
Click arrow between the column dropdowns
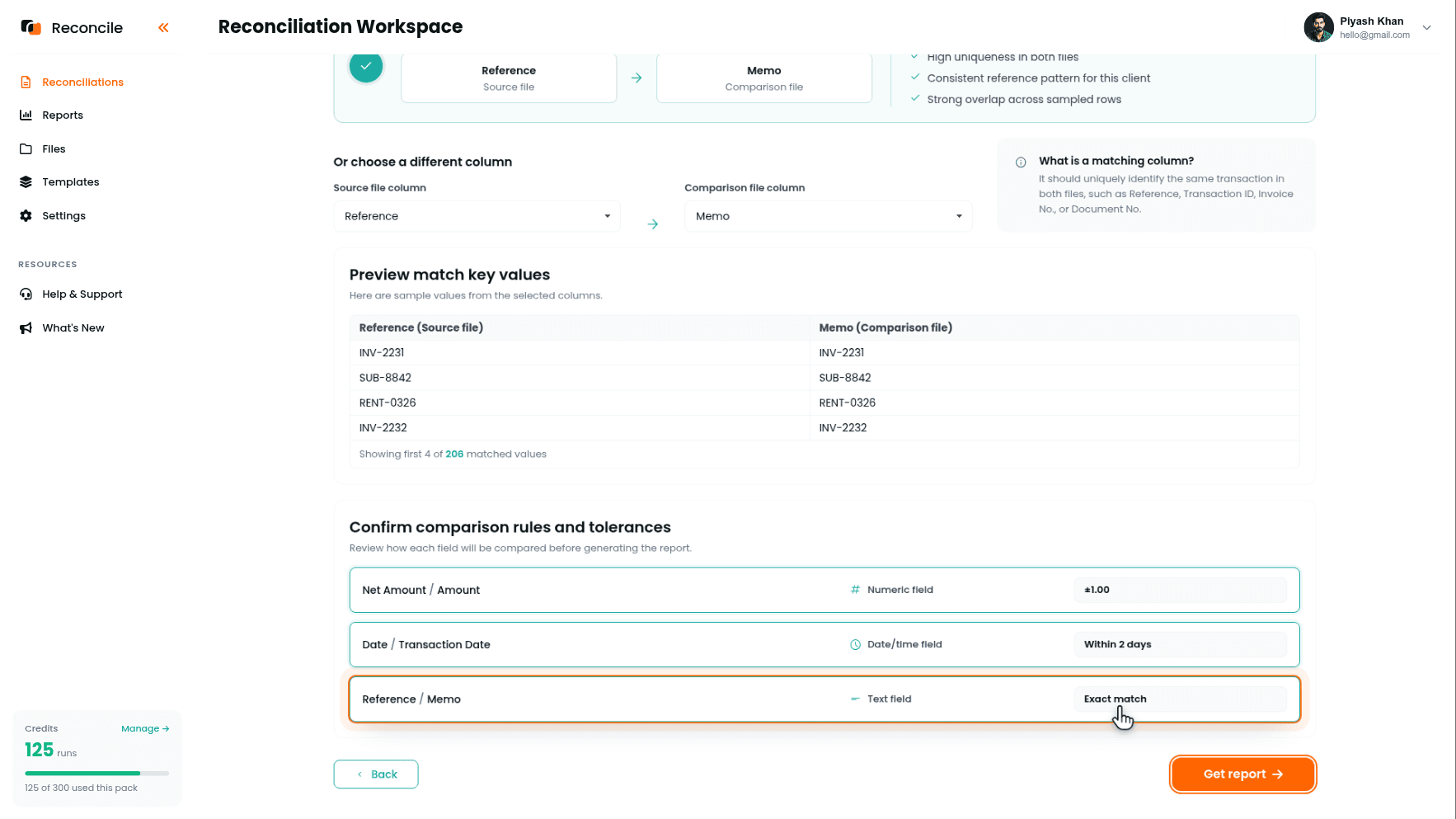pyautogui.click(x=652, y=224)
